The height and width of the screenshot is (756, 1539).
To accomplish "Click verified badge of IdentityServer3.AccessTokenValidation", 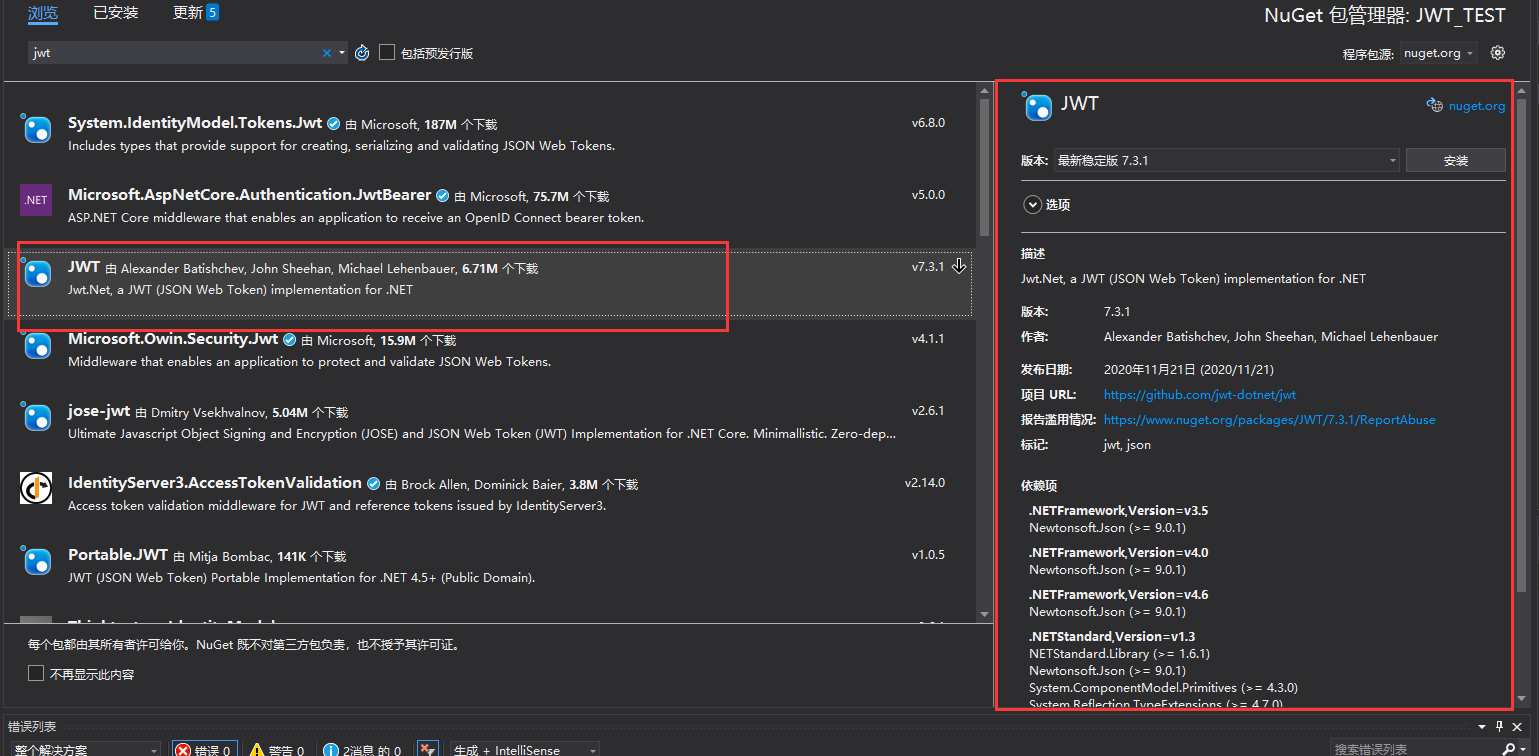I will click(x=374, y=484).
